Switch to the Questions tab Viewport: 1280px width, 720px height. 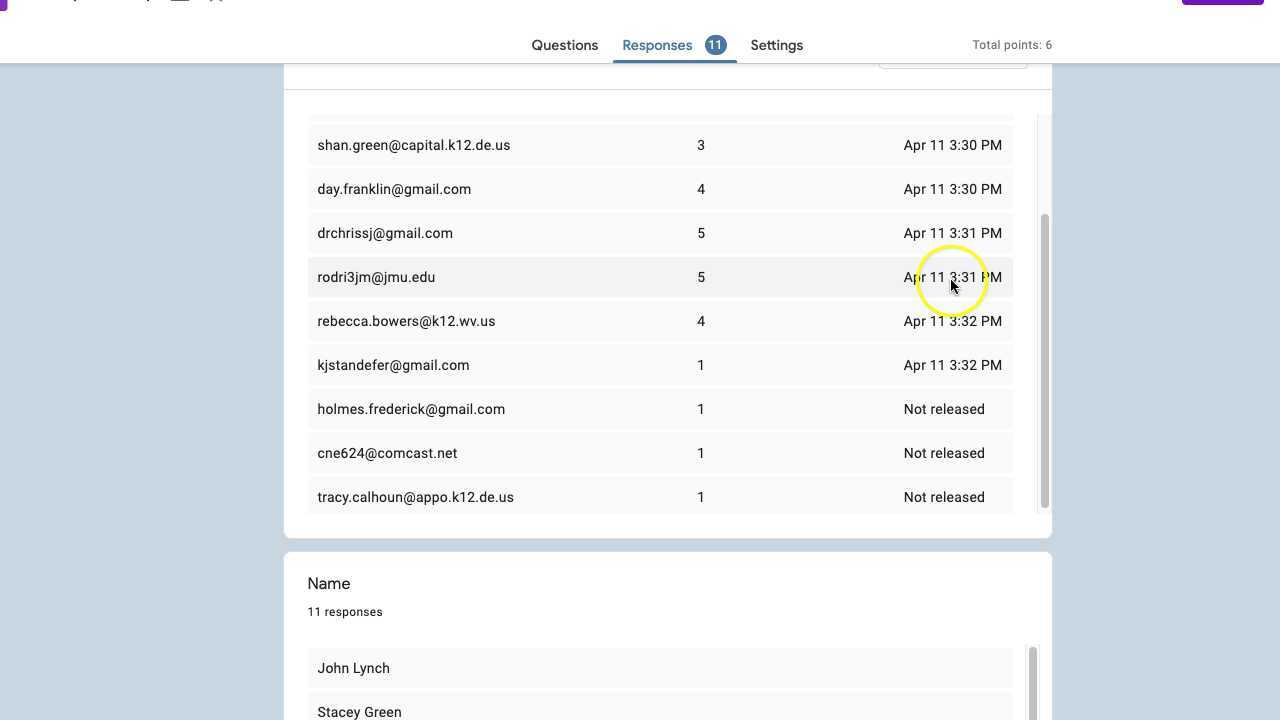[564, 45]
